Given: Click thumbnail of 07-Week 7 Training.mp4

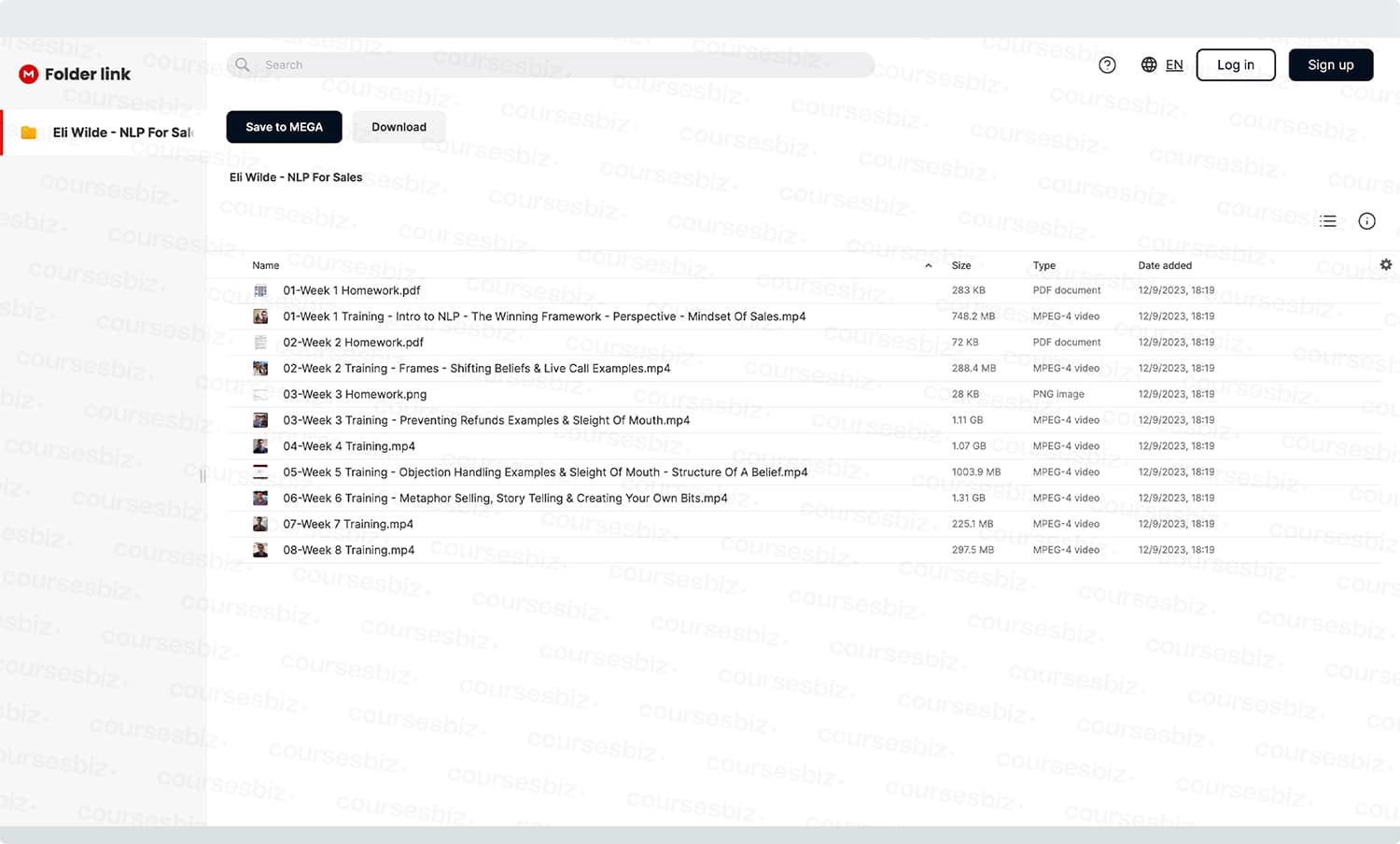Looking at the screenshot, I should pyautogui.click(x=260, y=524).
